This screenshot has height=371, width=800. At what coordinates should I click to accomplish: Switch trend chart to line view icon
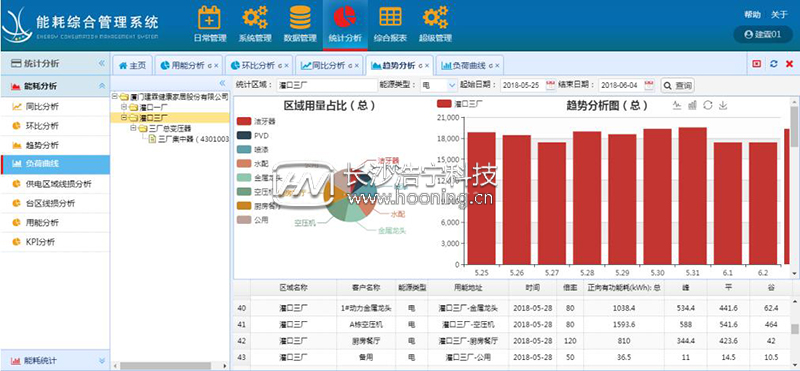click(677, 105)
